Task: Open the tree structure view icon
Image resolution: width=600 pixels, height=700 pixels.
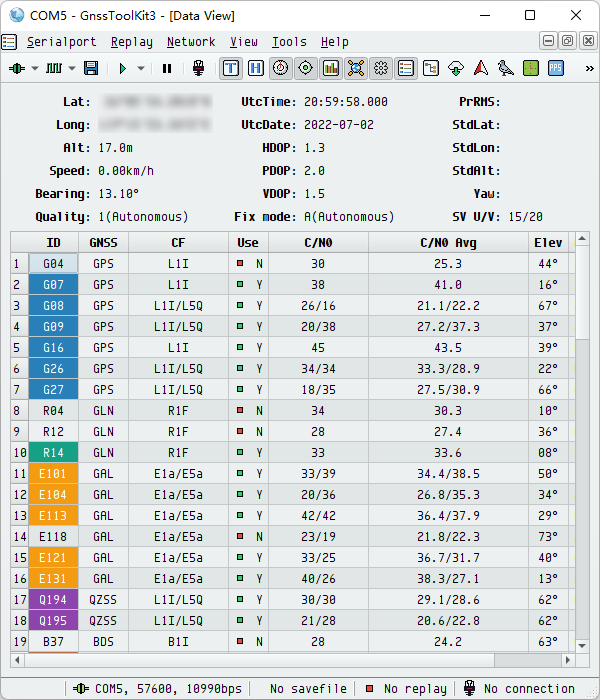Action: [x=431, y=68]
